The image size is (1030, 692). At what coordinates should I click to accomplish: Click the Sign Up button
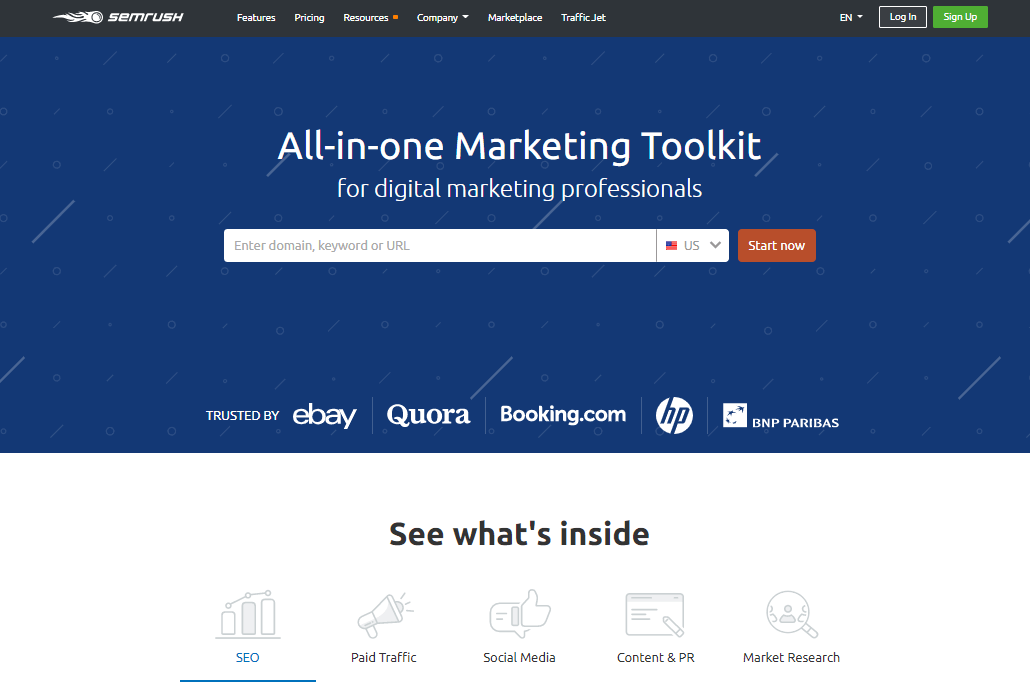pyautogui.click(x=960, y=17)
